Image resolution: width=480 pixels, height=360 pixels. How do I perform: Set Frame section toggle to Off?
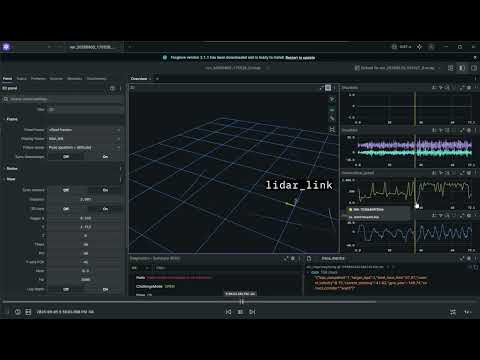pyautogui.click(x=66, y=157)
